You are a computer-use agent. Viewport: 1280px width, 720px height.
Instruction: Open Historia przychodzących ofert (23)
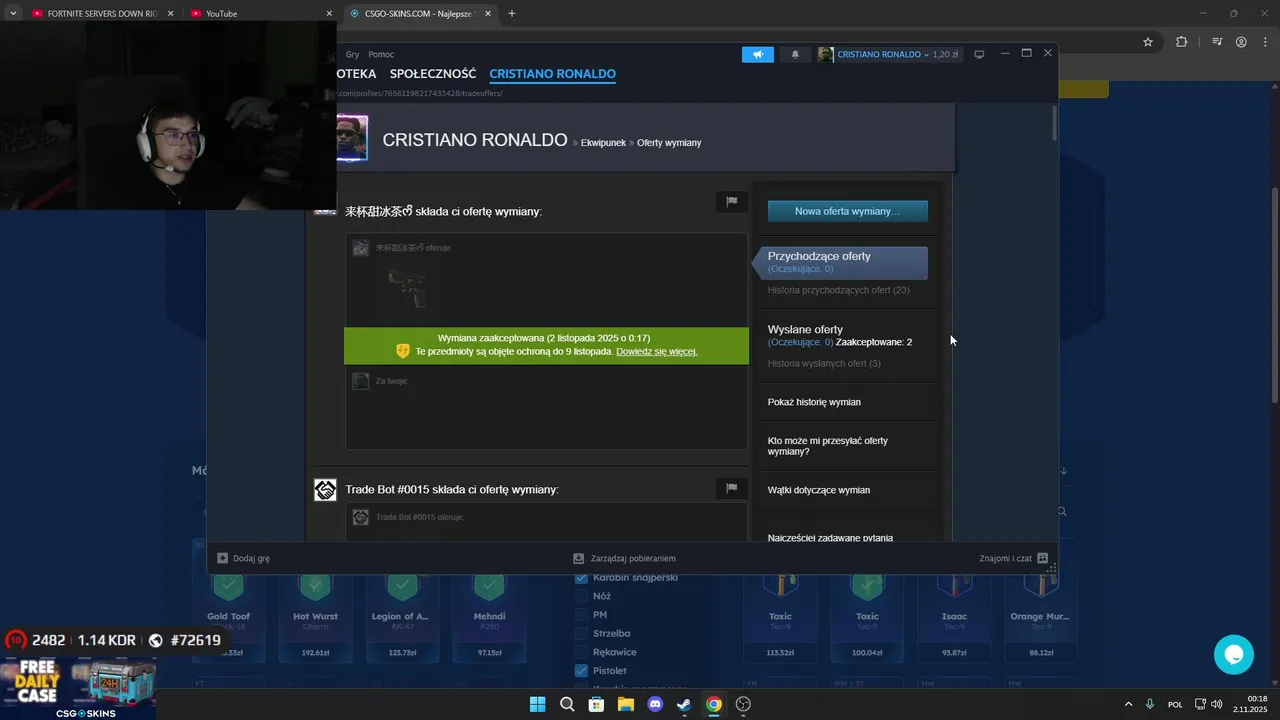(838, 290)
